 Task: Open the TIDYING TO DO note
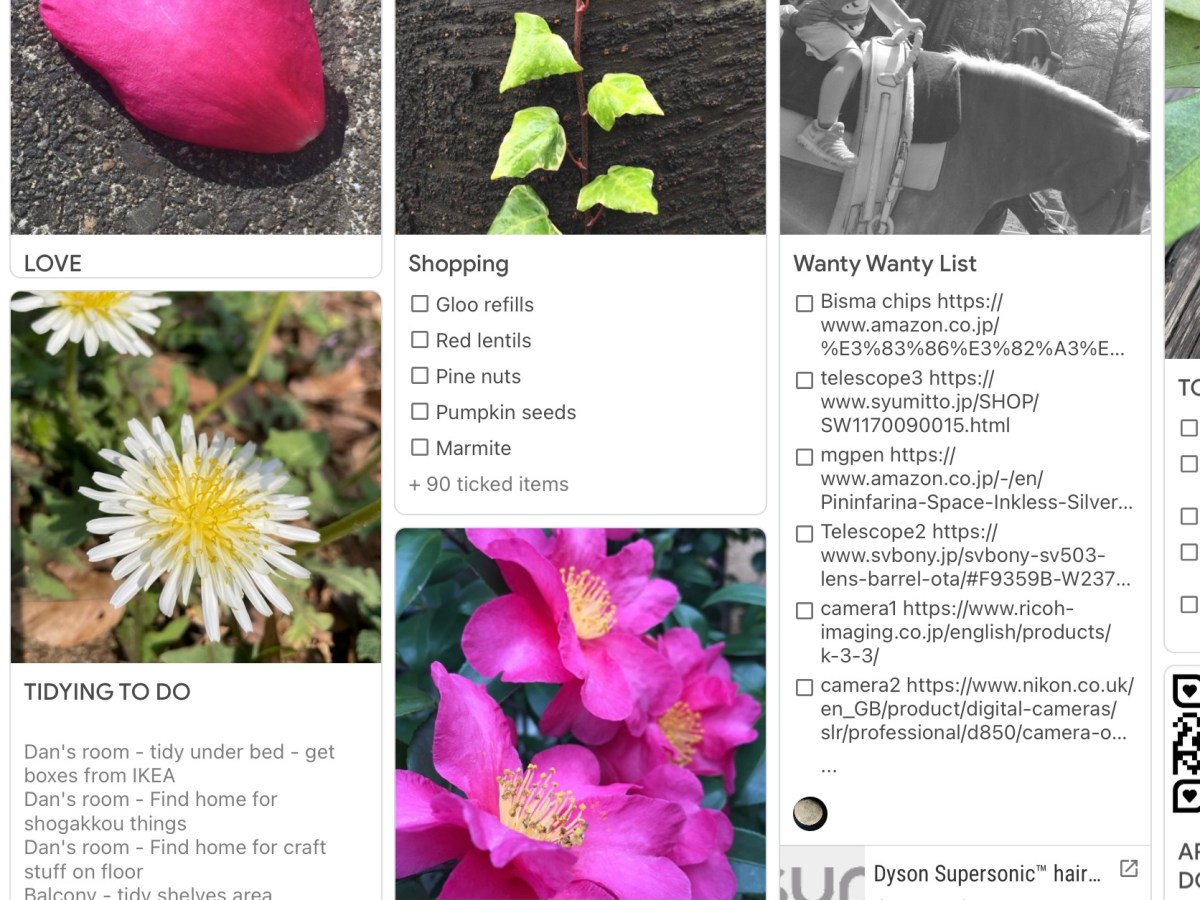[x=107, y=692]
